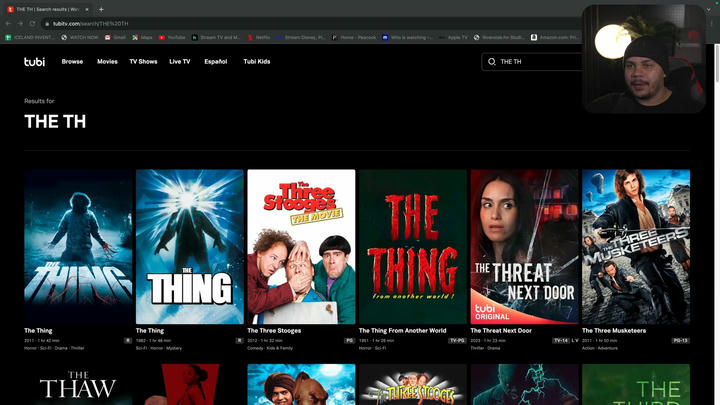
Task: Click 'Thriller · Drama' genre text
Action: (485, 348)
